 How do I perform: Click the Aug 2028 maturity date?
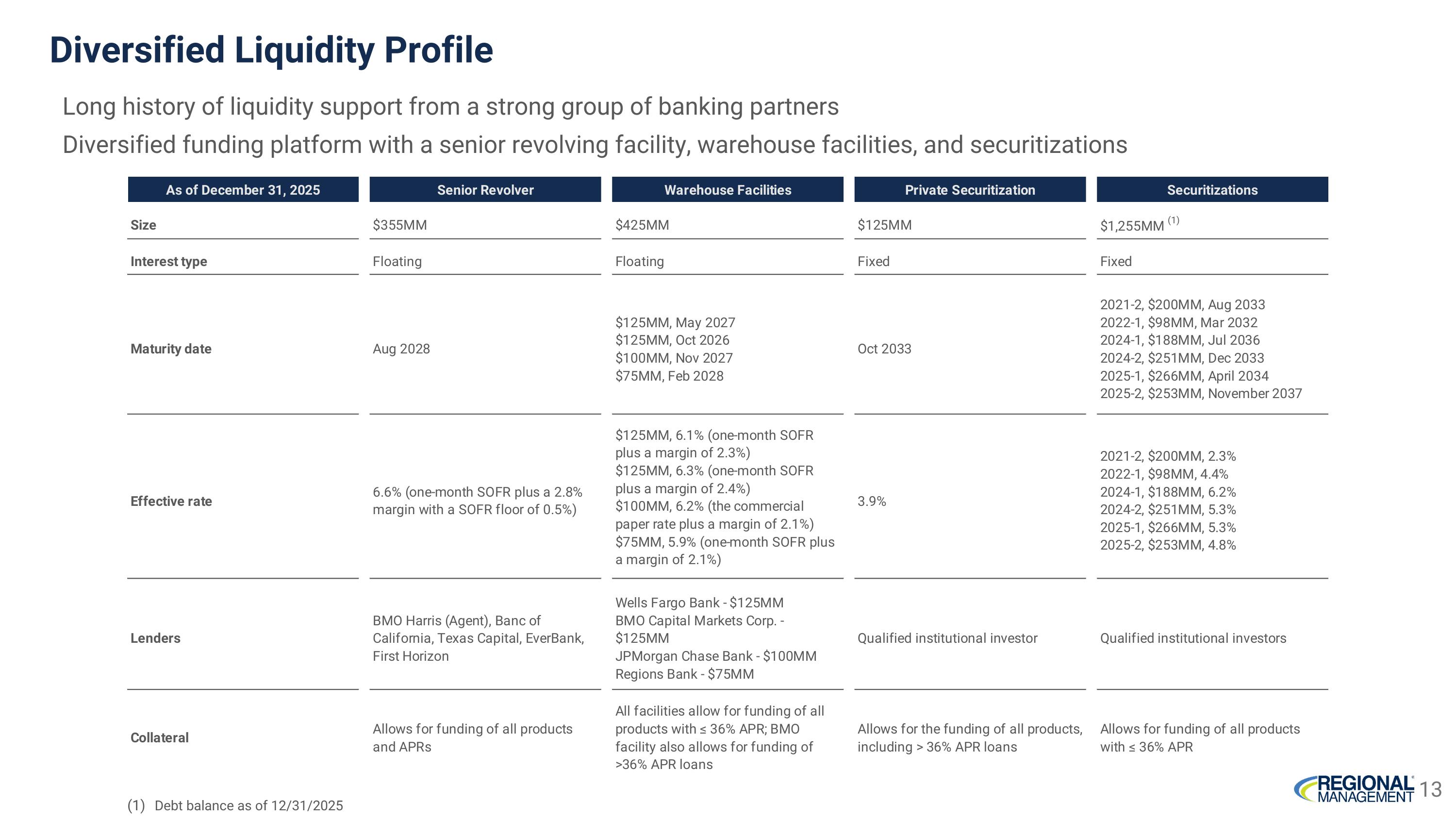(401, 349)
